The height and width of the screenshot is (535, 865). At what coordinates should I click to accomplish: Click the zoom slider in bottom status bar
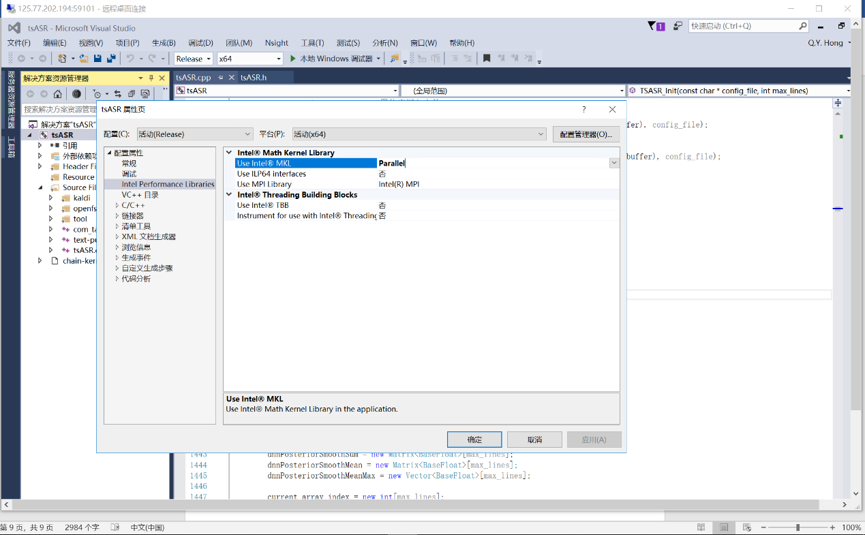798,527
